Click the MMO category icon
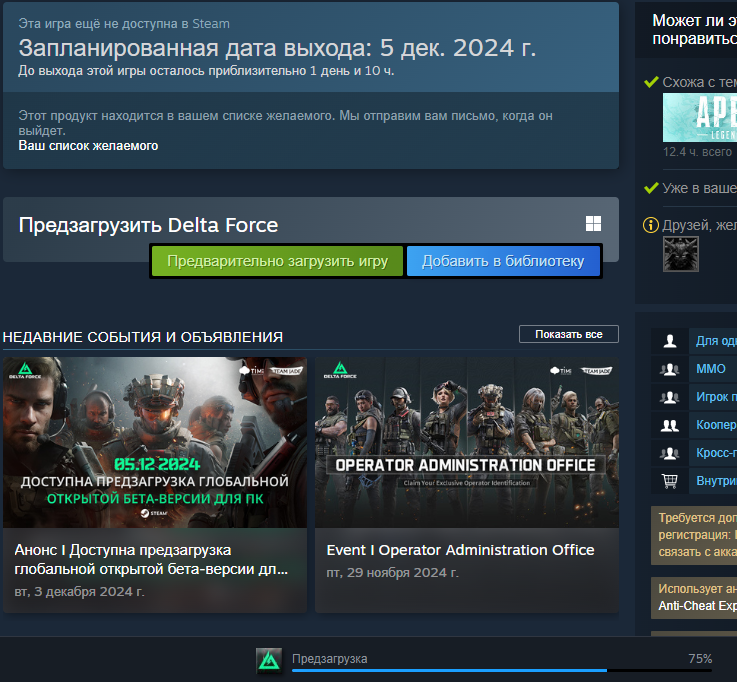 coord(670,369)
